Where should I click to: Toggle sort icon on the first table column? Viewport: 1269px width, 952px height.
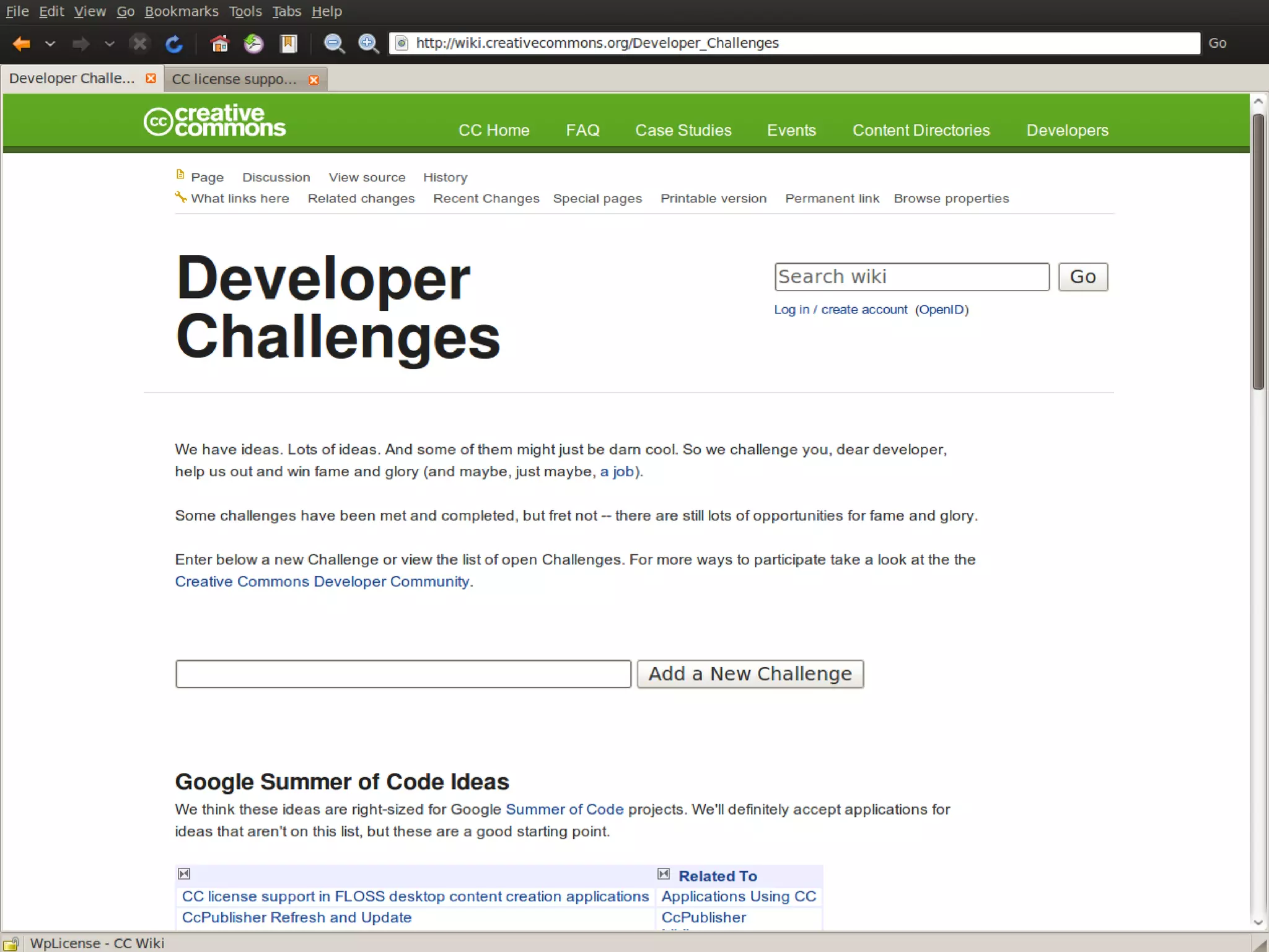pyautogui.click(x=184, y=874)
